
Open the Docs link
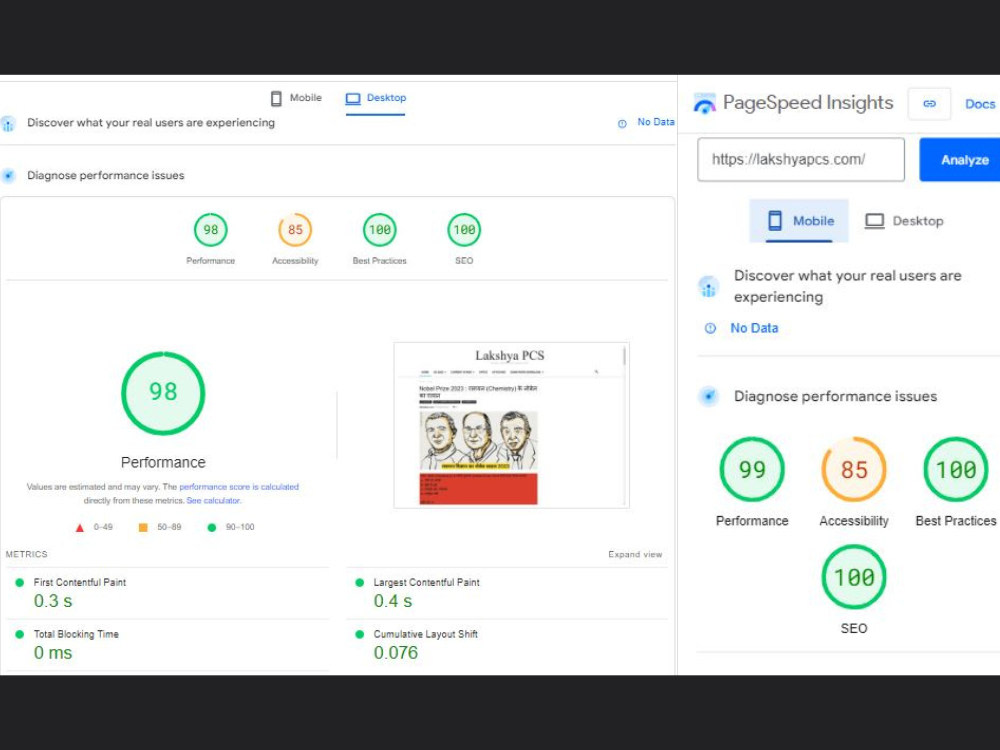pos(980,103)
